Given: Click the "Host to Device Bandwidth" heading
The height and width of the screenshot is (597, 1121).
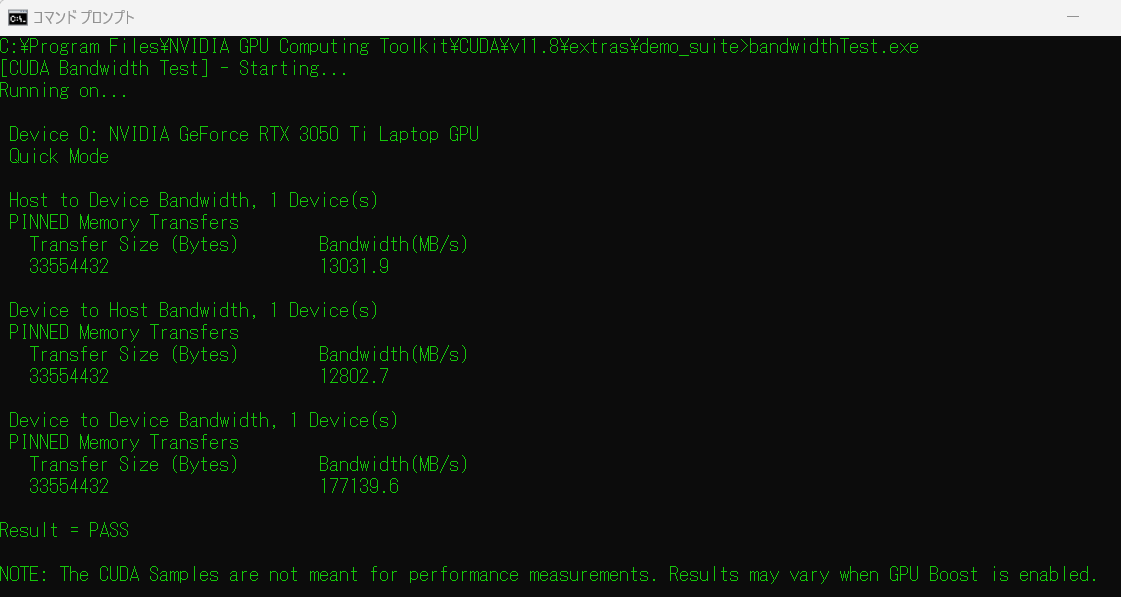Looking at the screenshot, I should pos(193,201).
